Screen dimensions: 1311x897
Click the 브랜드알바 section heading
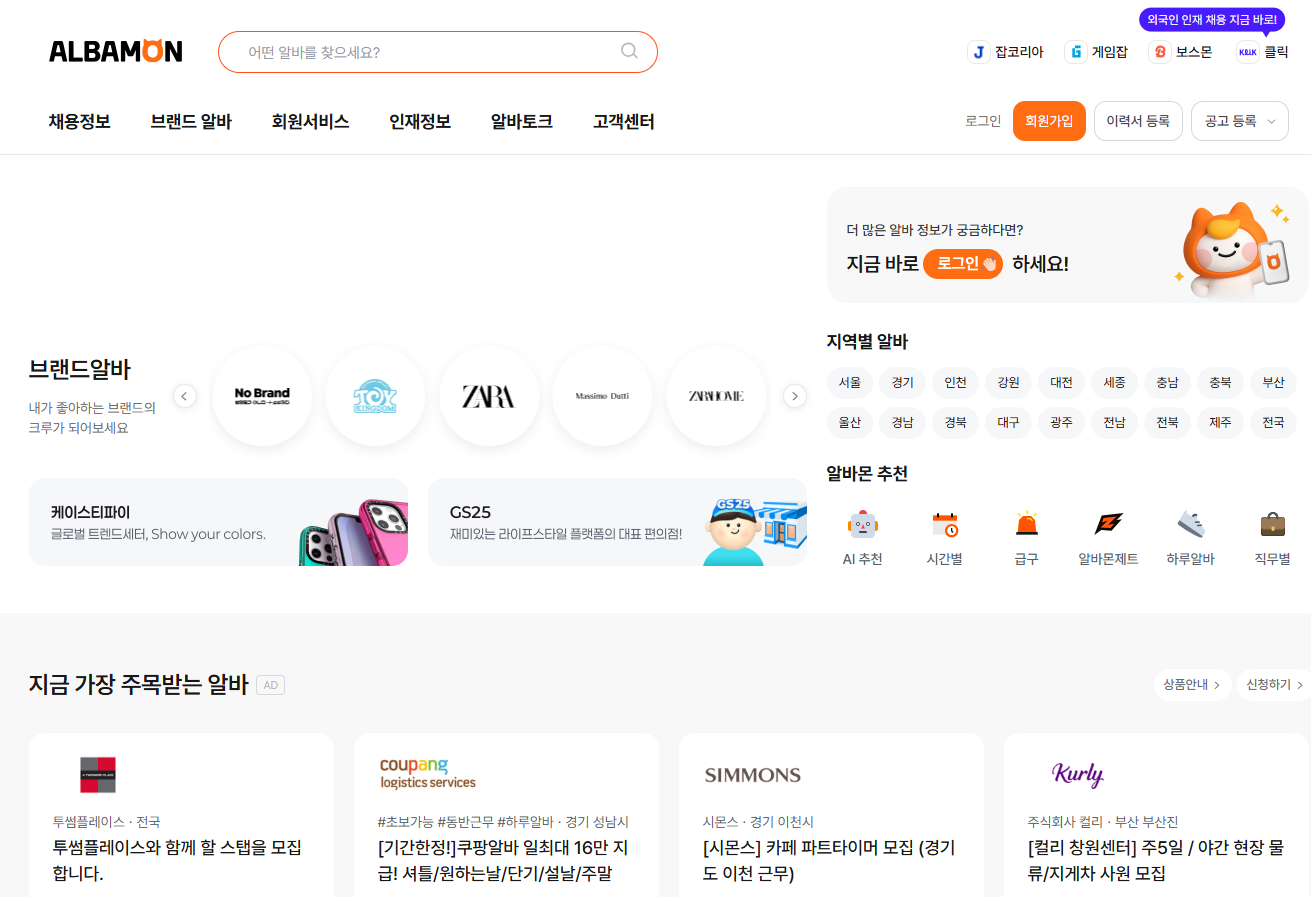coord(80,369)
